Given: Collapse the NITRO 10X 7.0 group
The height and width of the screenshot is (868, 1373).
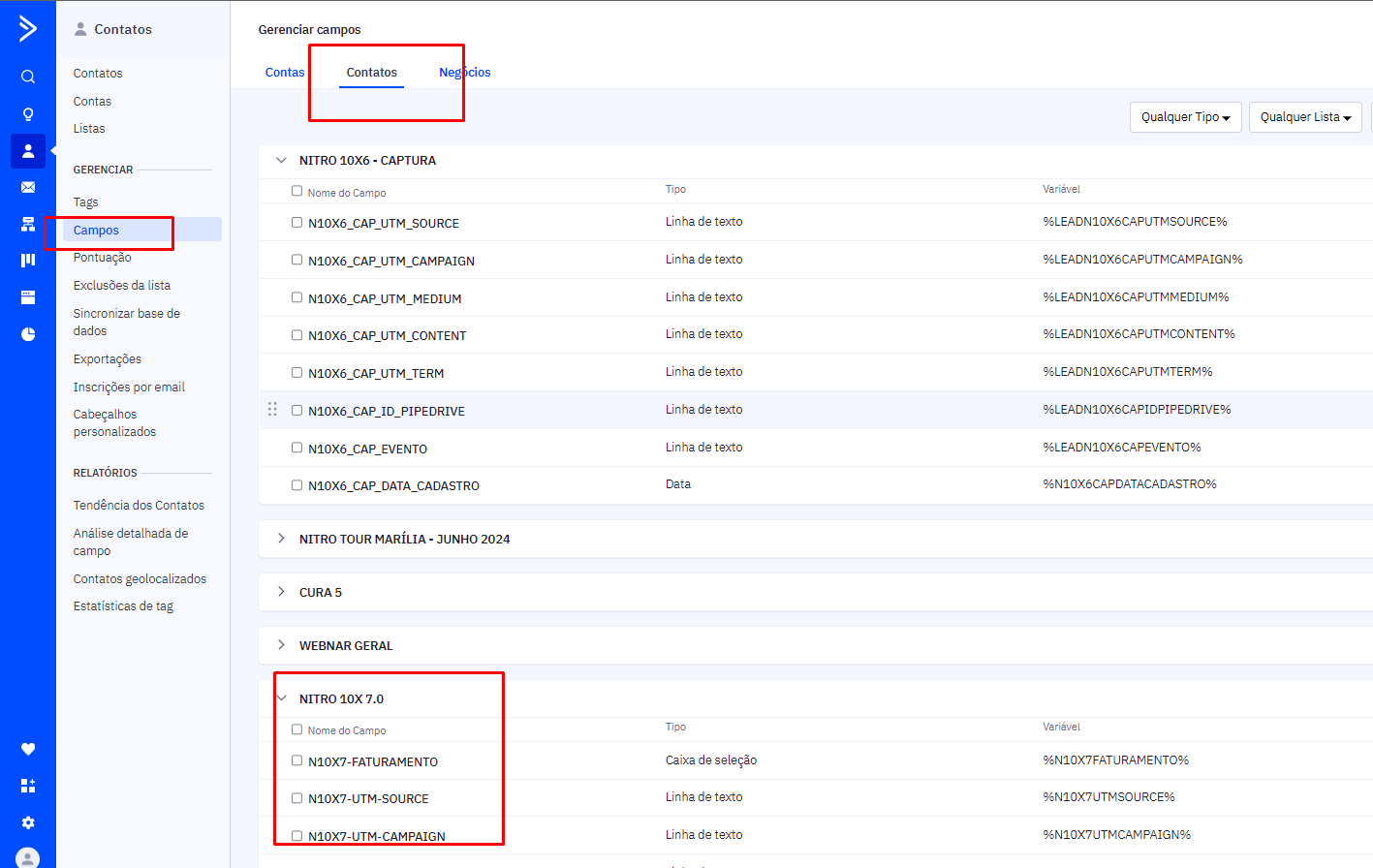Looking at the screenshot, I should [281, 698].
